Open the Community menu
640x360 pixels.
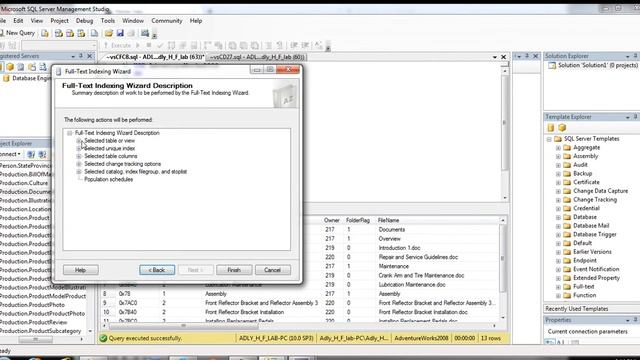[167, 20]
